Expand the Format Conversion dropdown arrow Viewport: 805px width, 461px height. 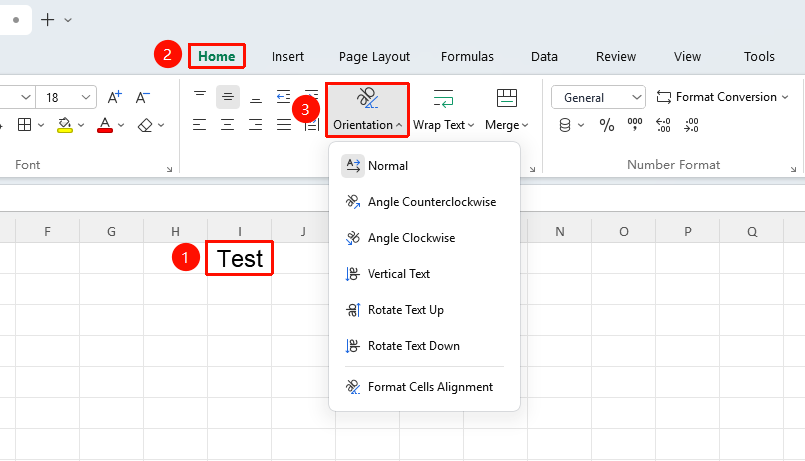point(785,97)
